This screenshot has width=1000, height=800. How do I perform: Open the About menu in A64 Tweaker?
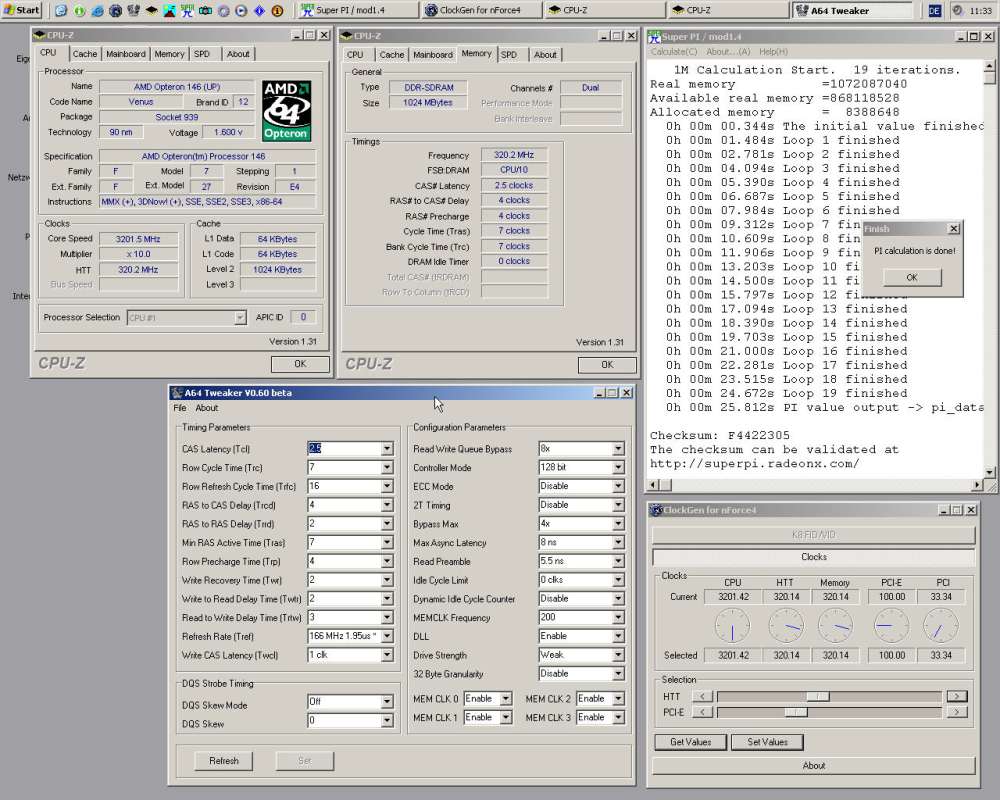coord(207,408)
